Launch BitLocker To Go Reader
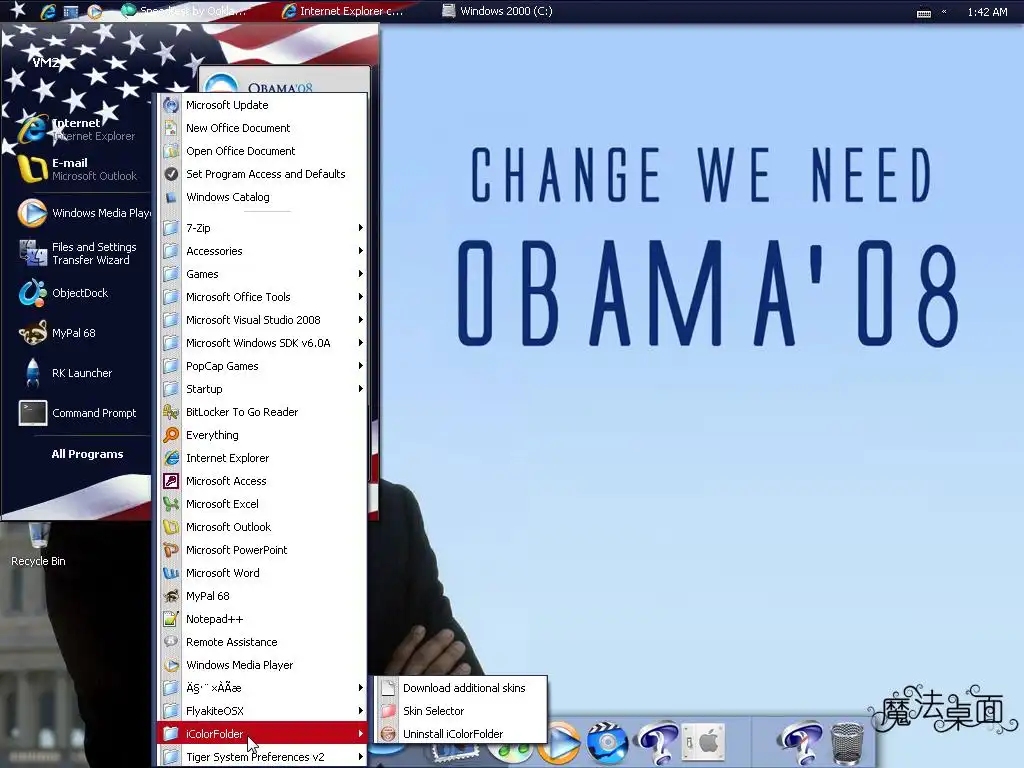Viewport: 1024px width, 768px height. [x=263, y=412]
